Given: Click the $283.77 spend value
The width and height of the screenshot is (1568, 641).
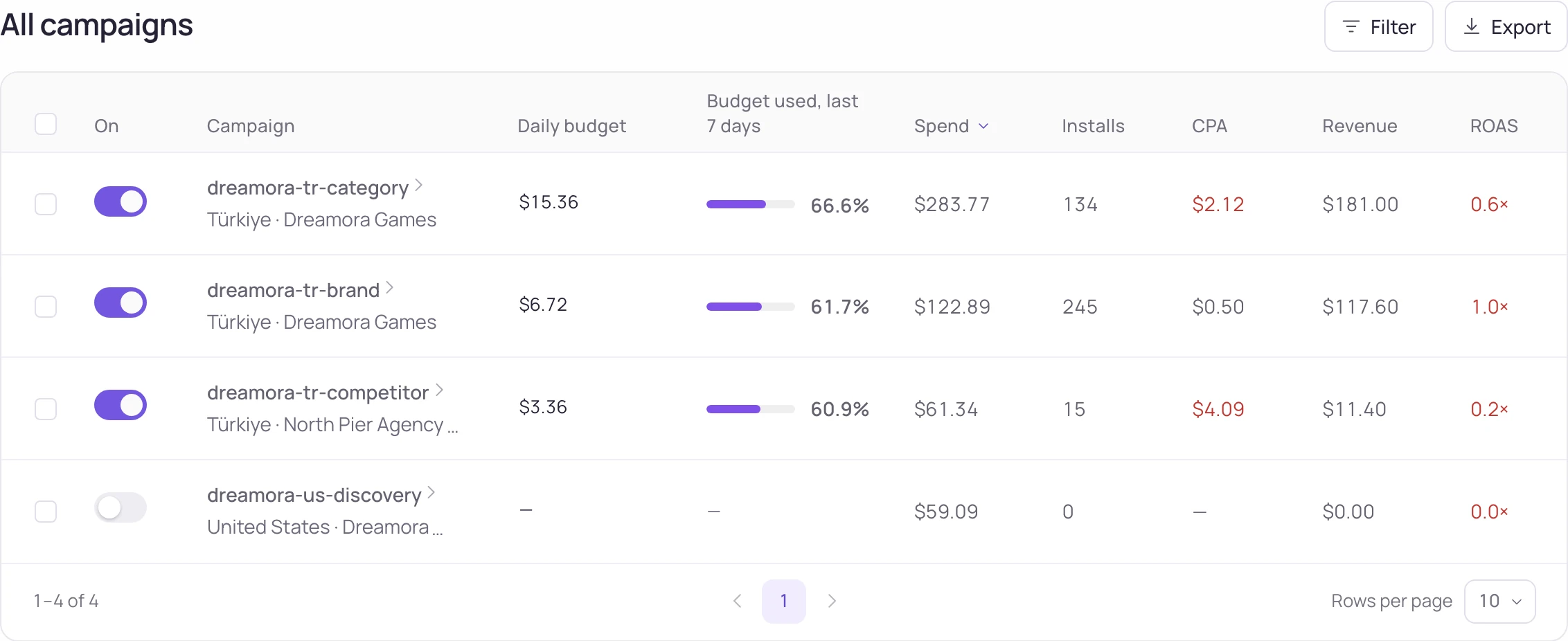Looking at the screenshot, I should [x=952, y=204].
